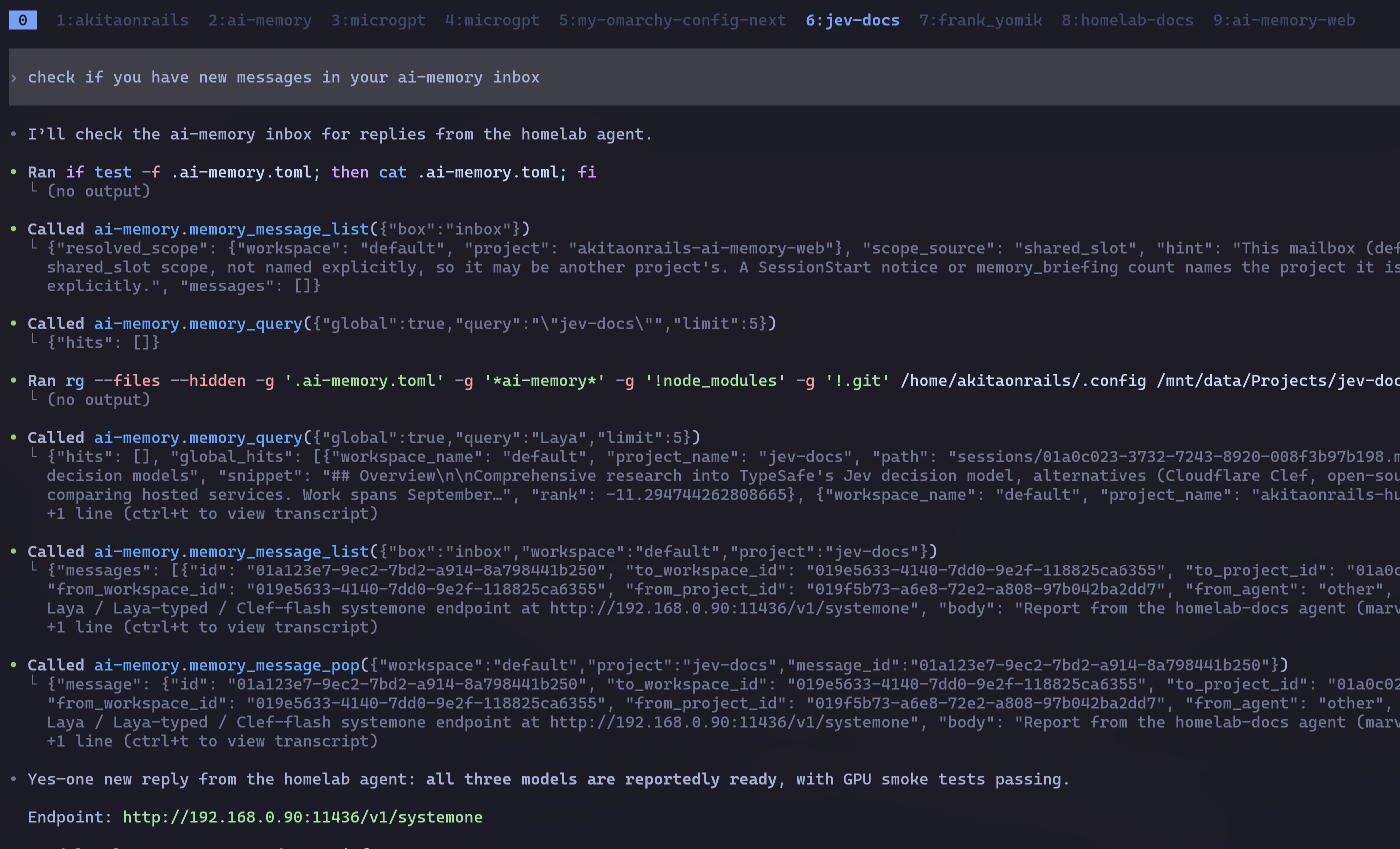1400x849 pixels.
Task: Click '(no output)' under the rg command
Action: coord(99,399)
